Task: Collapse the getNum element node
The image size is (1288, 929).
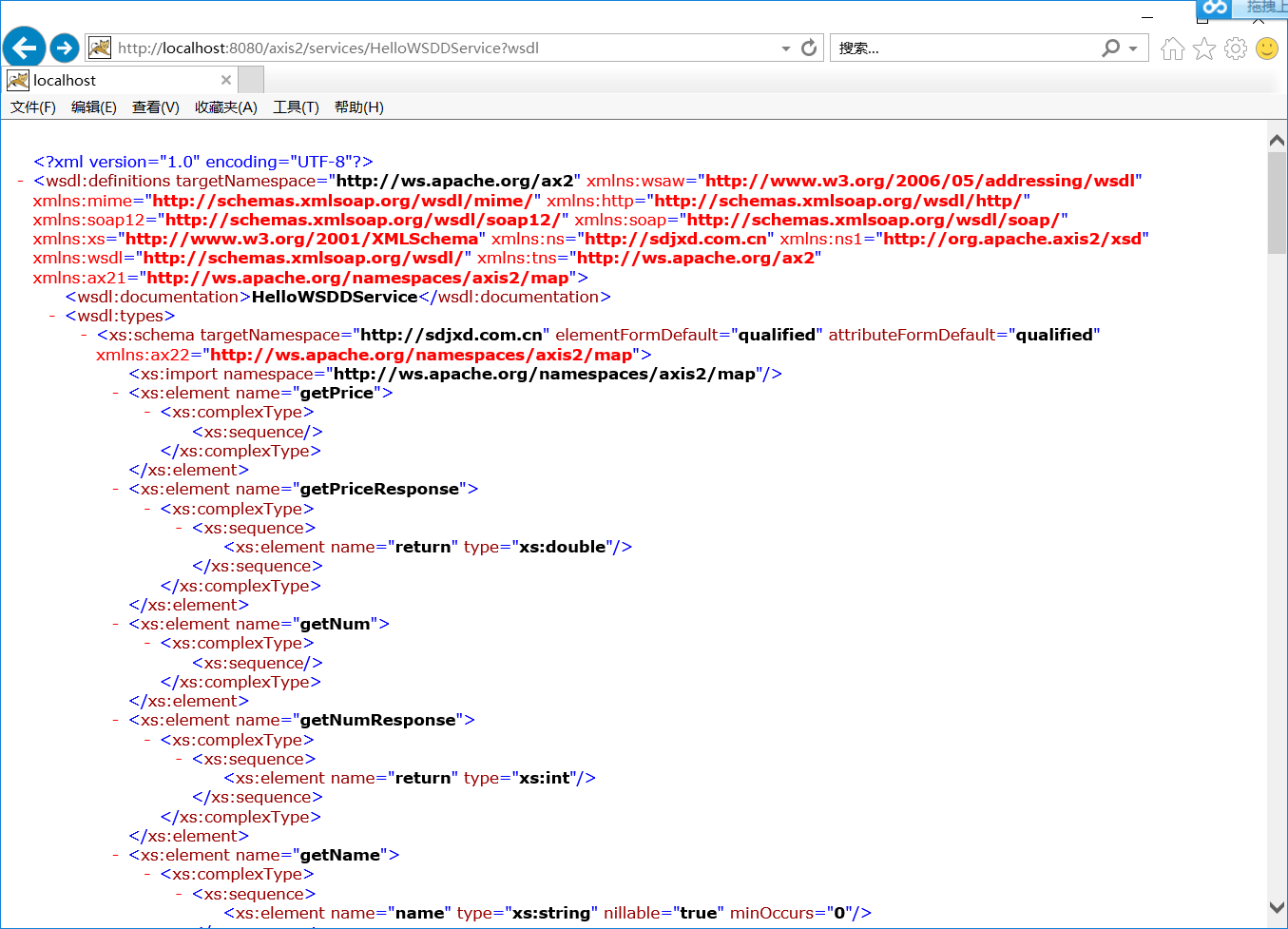Action: pyautogui.click(x=115, y=624)
